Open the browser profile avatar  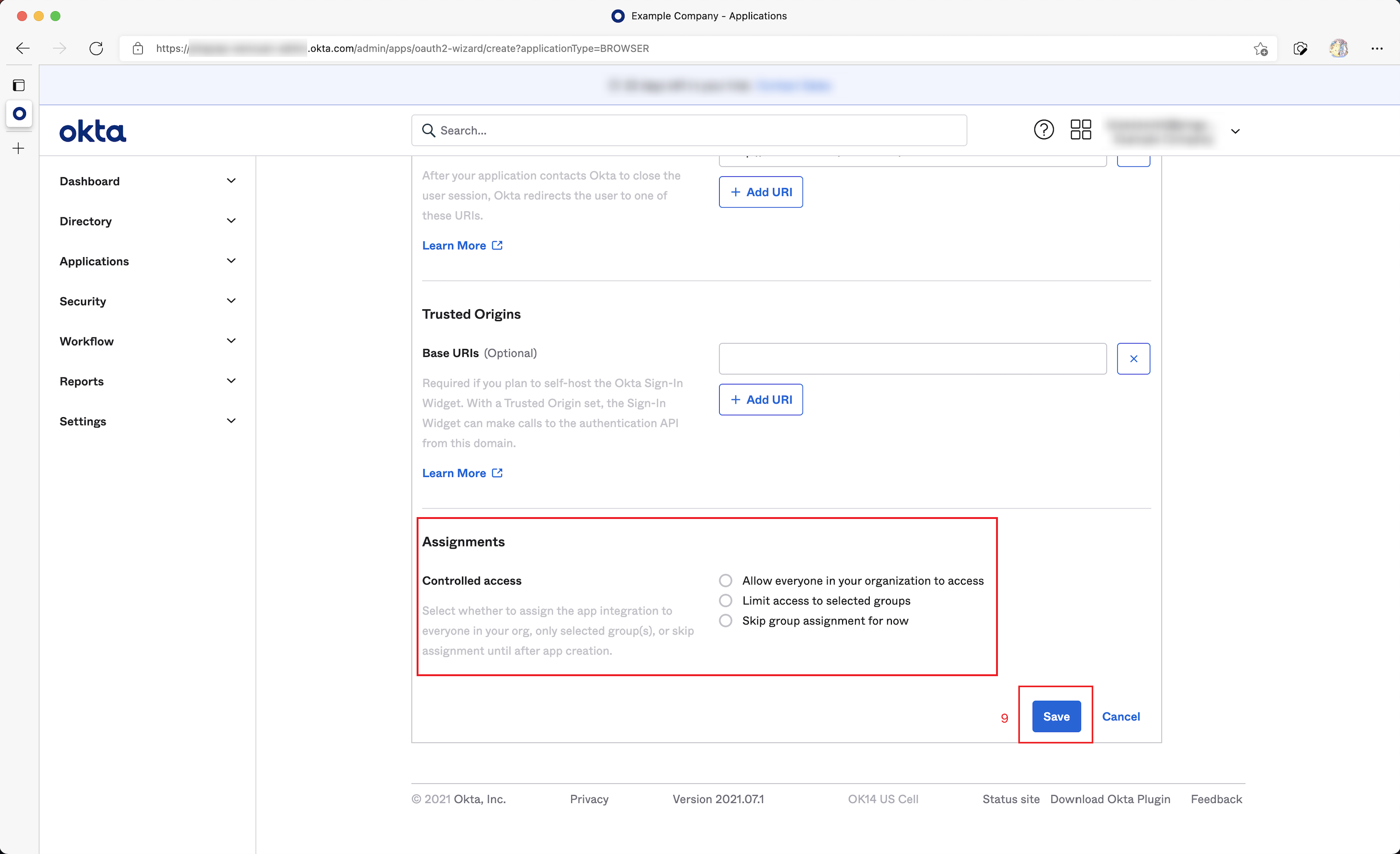1339,48
